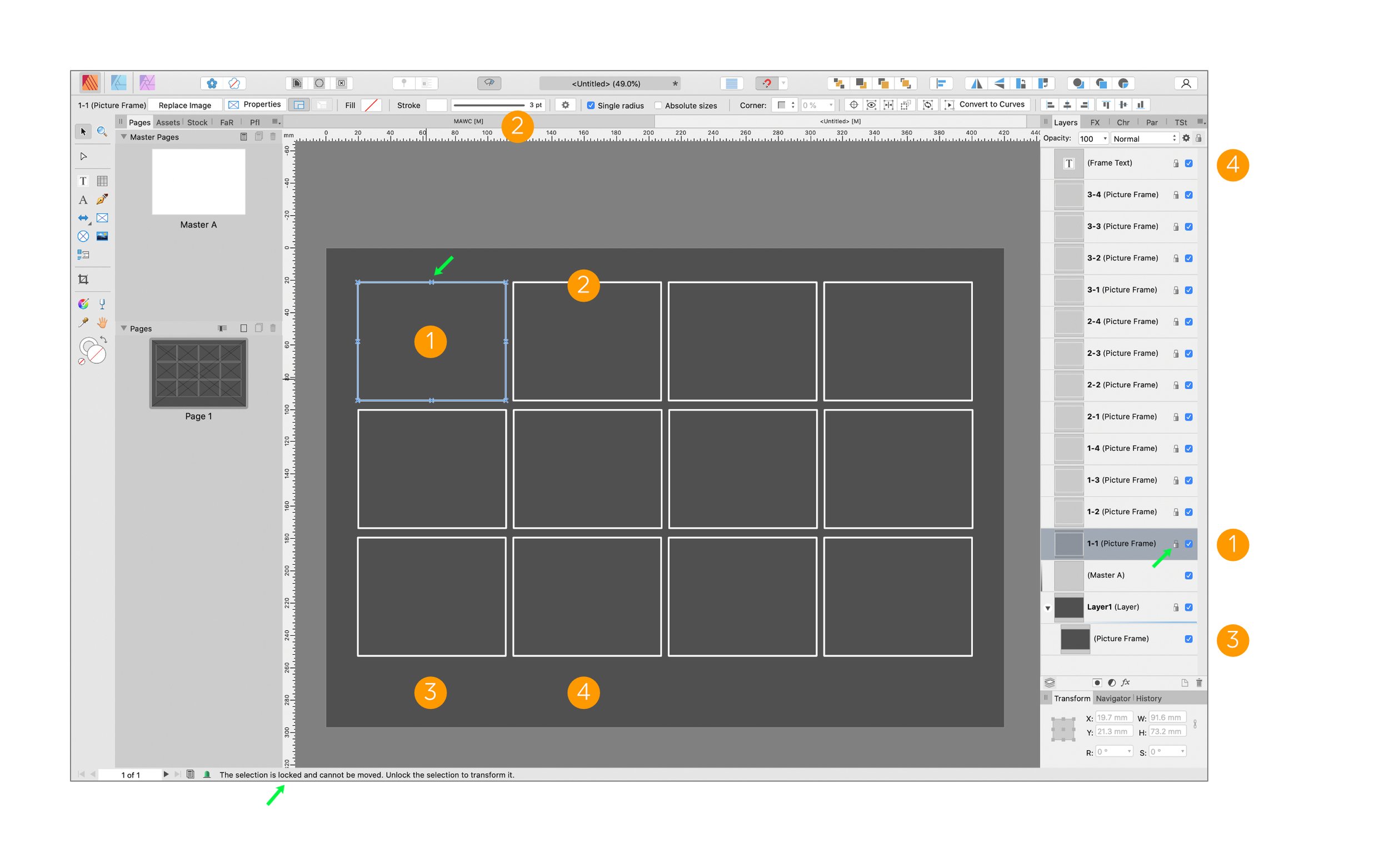Open the Chr character tab
Screen dimensions: 1389x868
(x=1123, y=122)
